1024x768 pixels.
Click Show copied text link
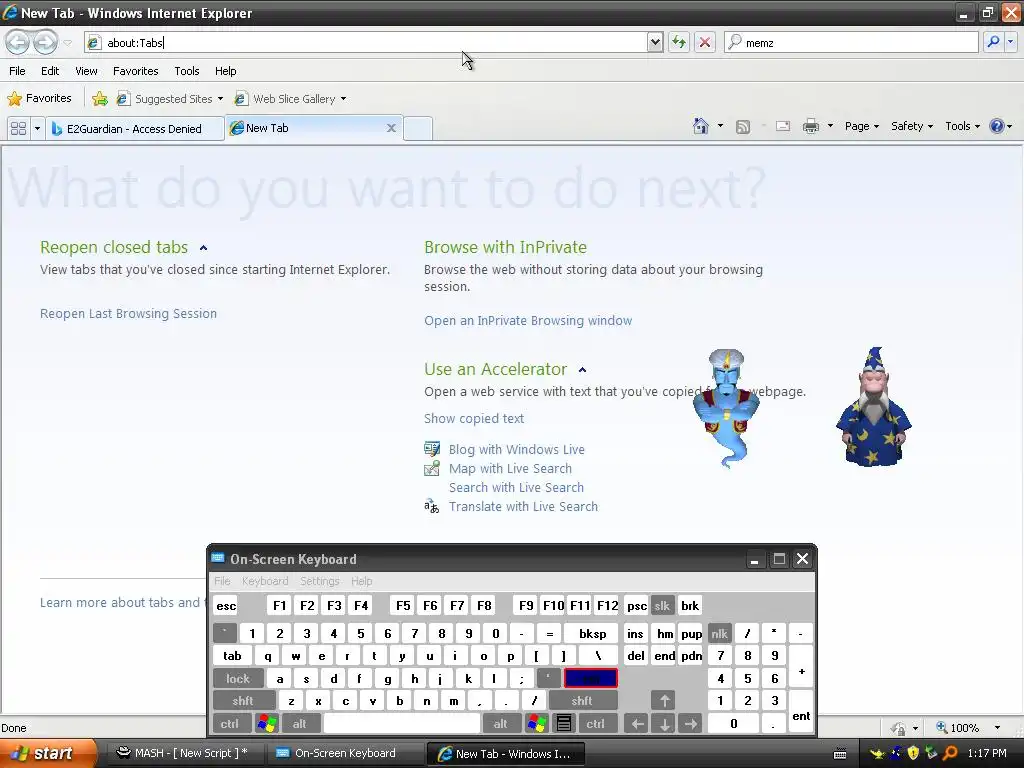coord(473,419)
